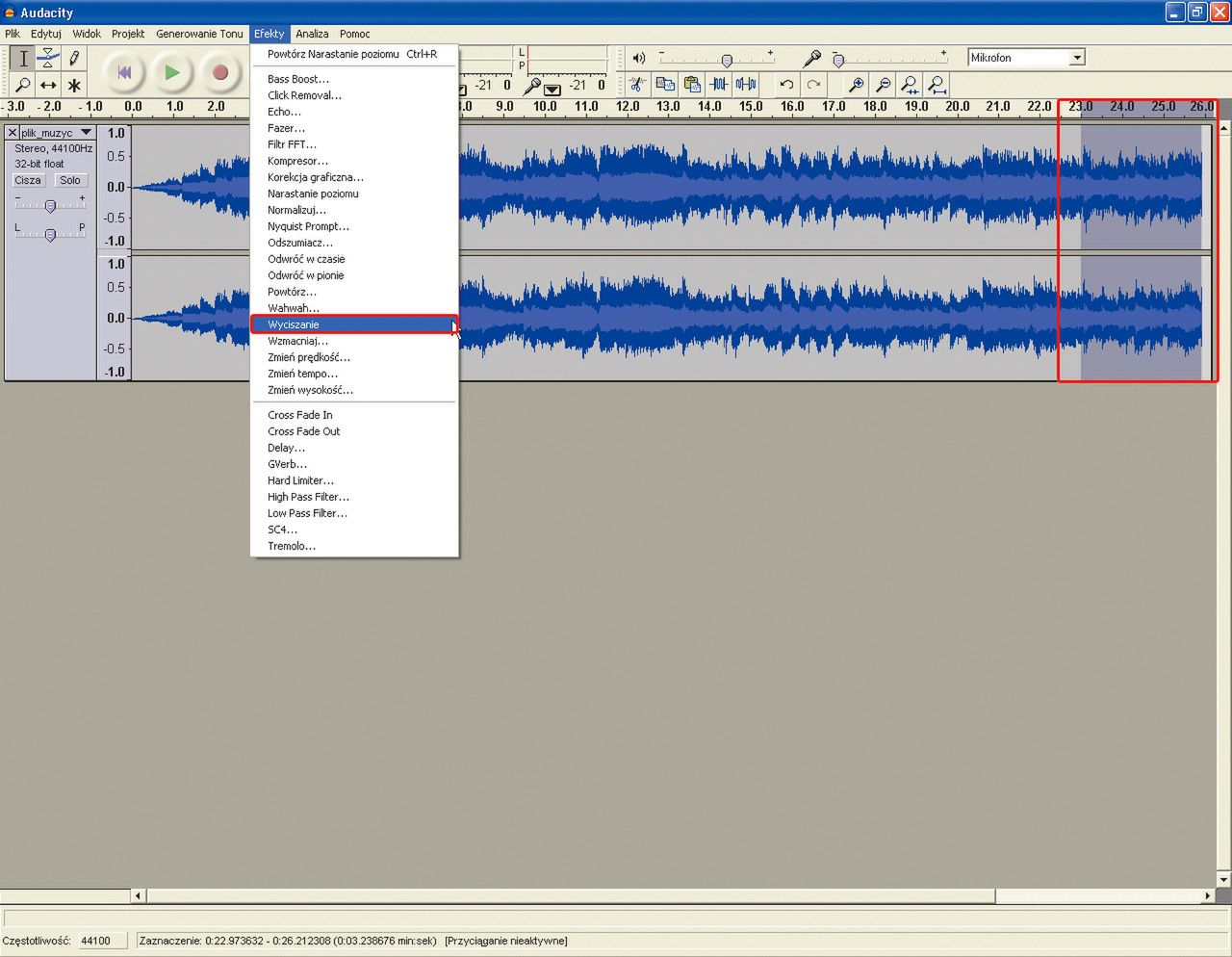Open the Analiza menu
The width and height of the screenshot is (1232, 957).
pos(312,34)
